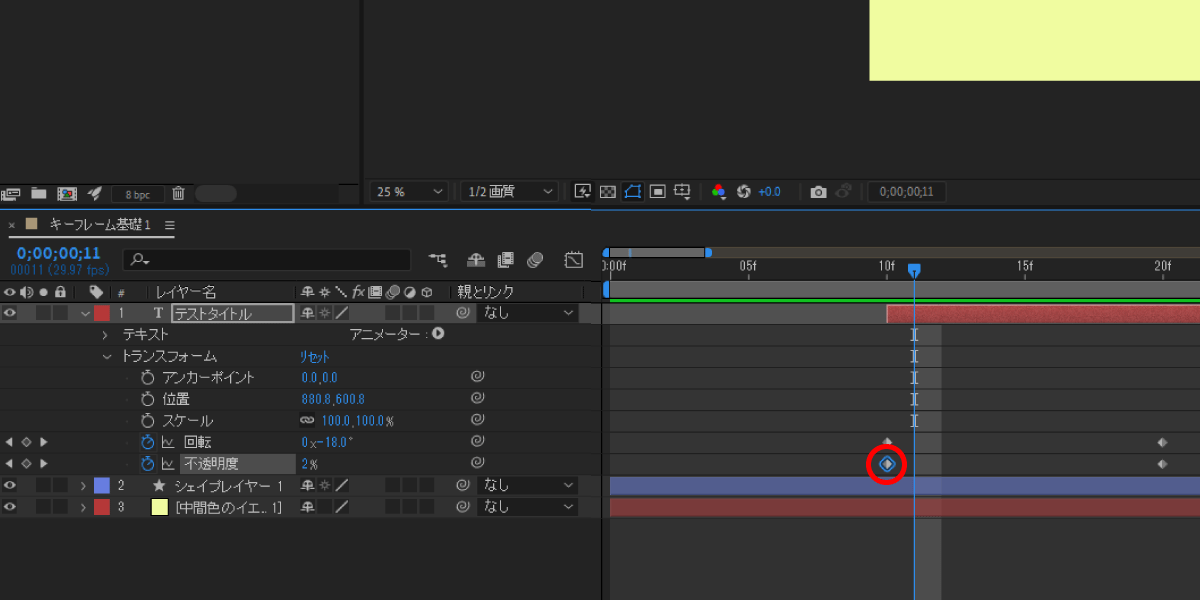The image size is (1200, 600).
Task: Click the timeline layer search field
Action: (267, 260)
